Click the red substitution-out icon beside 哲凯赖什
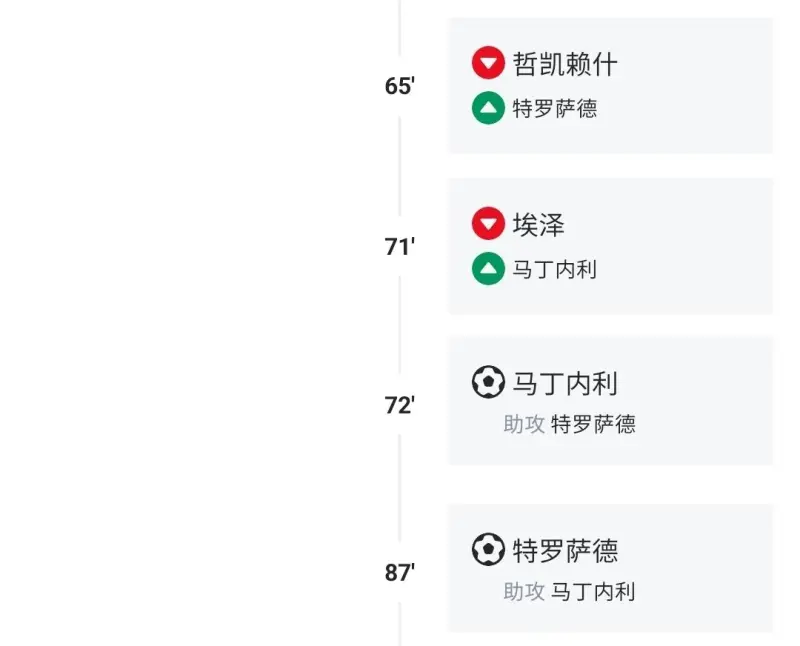 click(488, 64)
